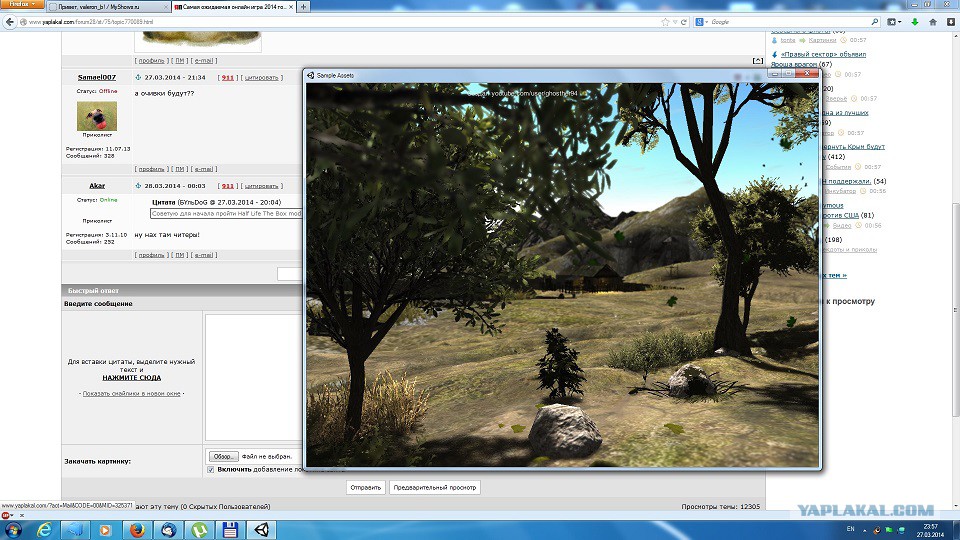Image resolution: width=960 pixels, height=540 pixels.
Task: Click the quote link on Akar's post
Action: (261, 186)
